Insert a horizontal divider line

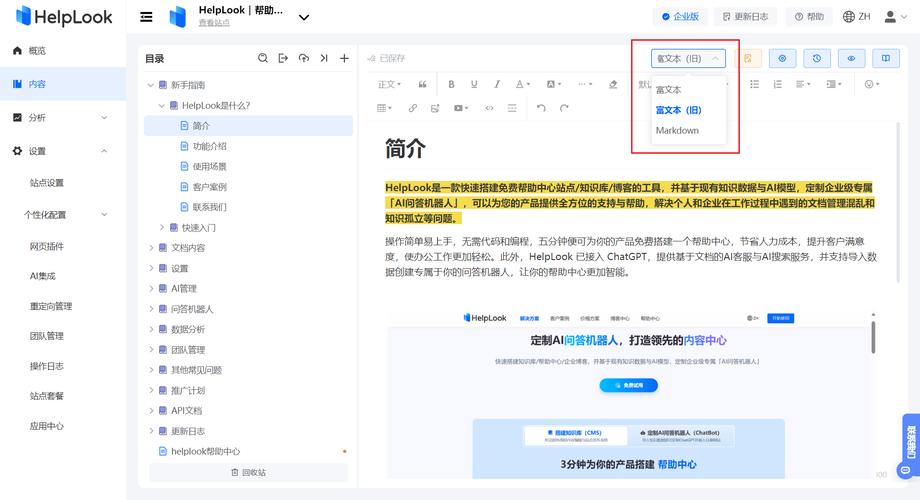pyautogui.click(x=512, y=108)
